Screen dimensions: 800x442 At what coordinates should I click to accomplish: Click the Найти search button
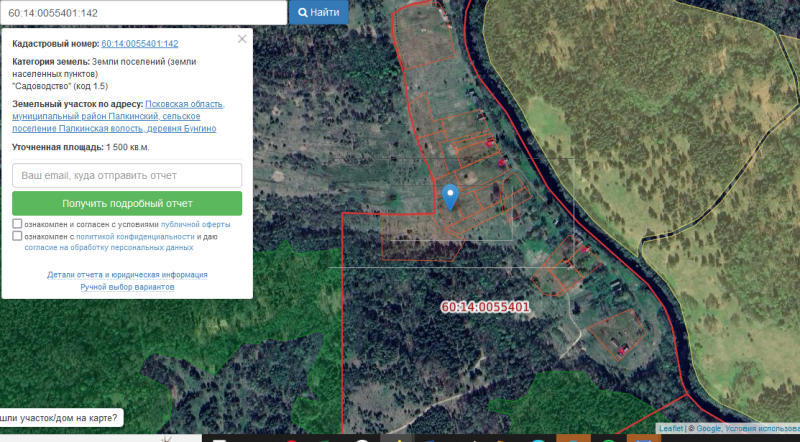pyautogui.click(x=319, y=12)
